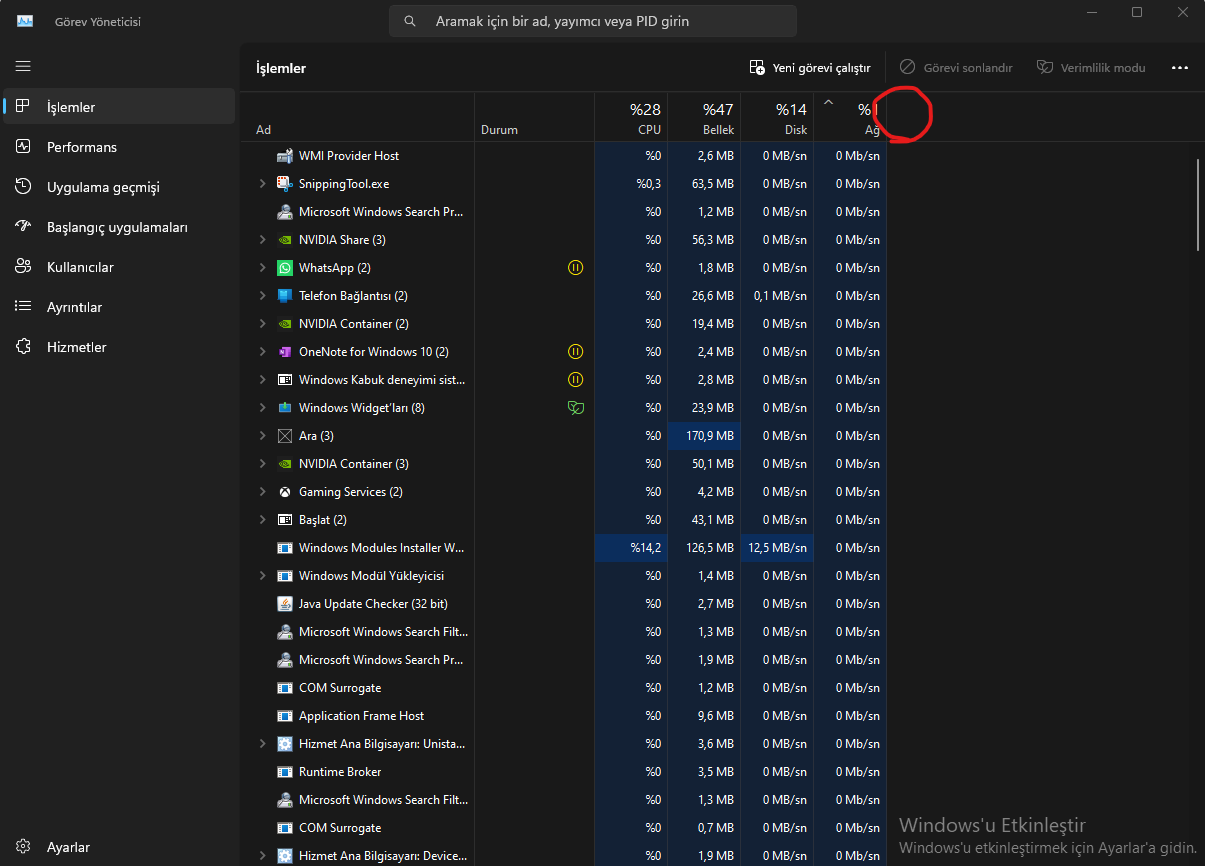Select the Başlangıç uygulamaları icon
This screenshot has width=1205, height=866.
(24, 227)
